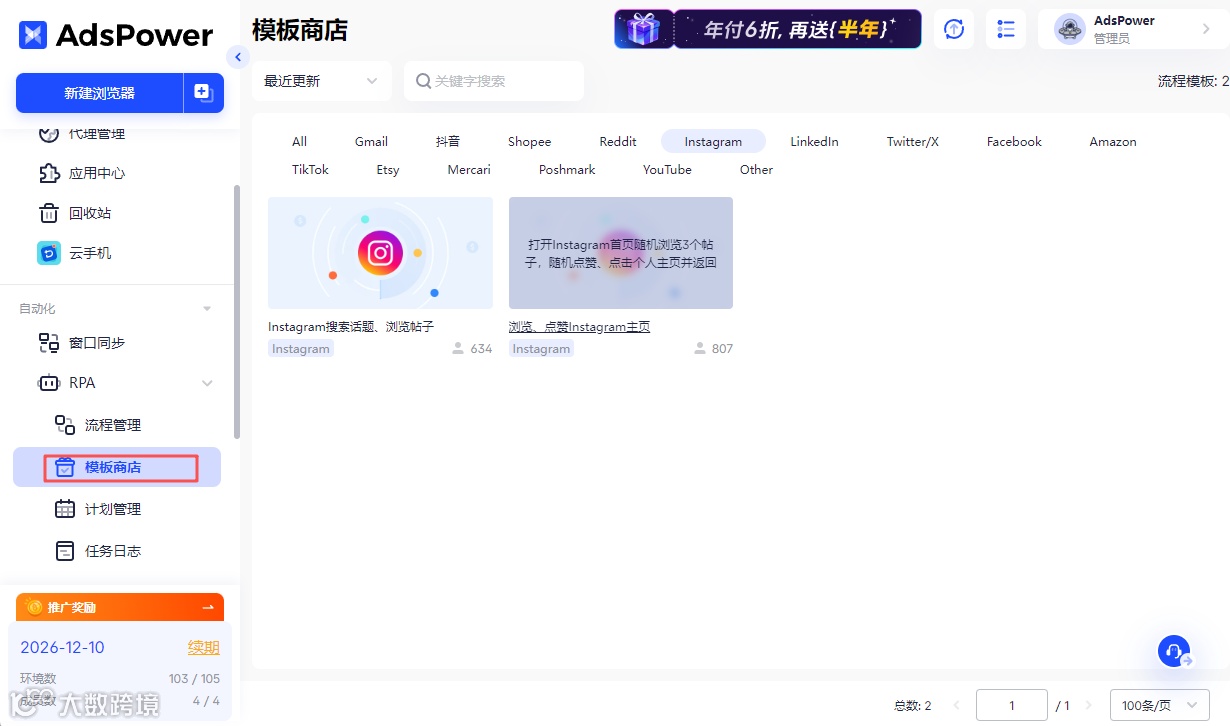Click the sidebar vertical scrollbar
The image size is (1230, 726).
point(237,311)
